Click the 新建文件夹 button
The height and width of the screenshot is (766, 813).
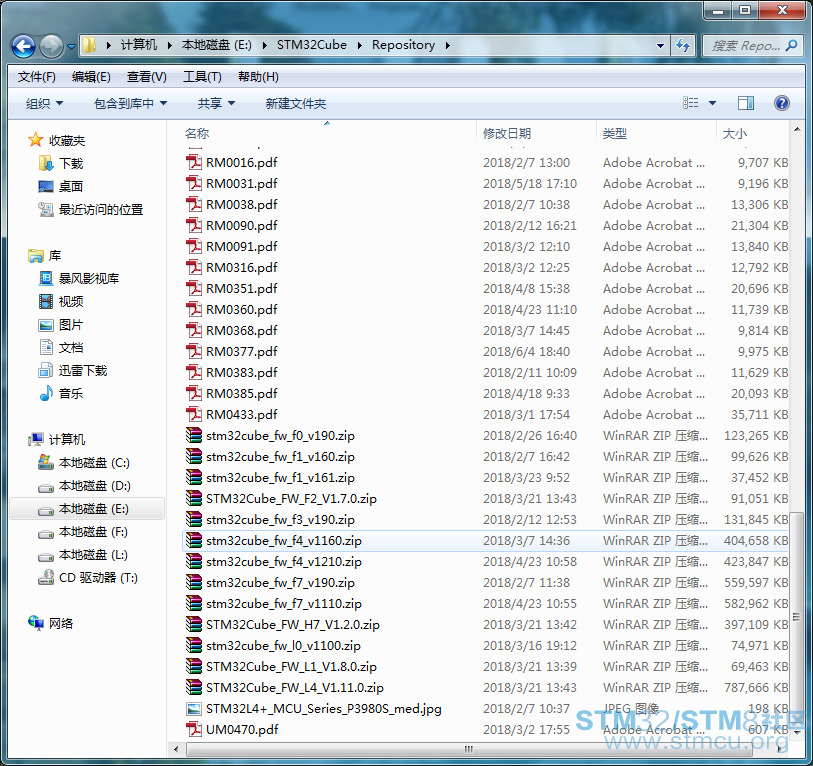(296, 104)
